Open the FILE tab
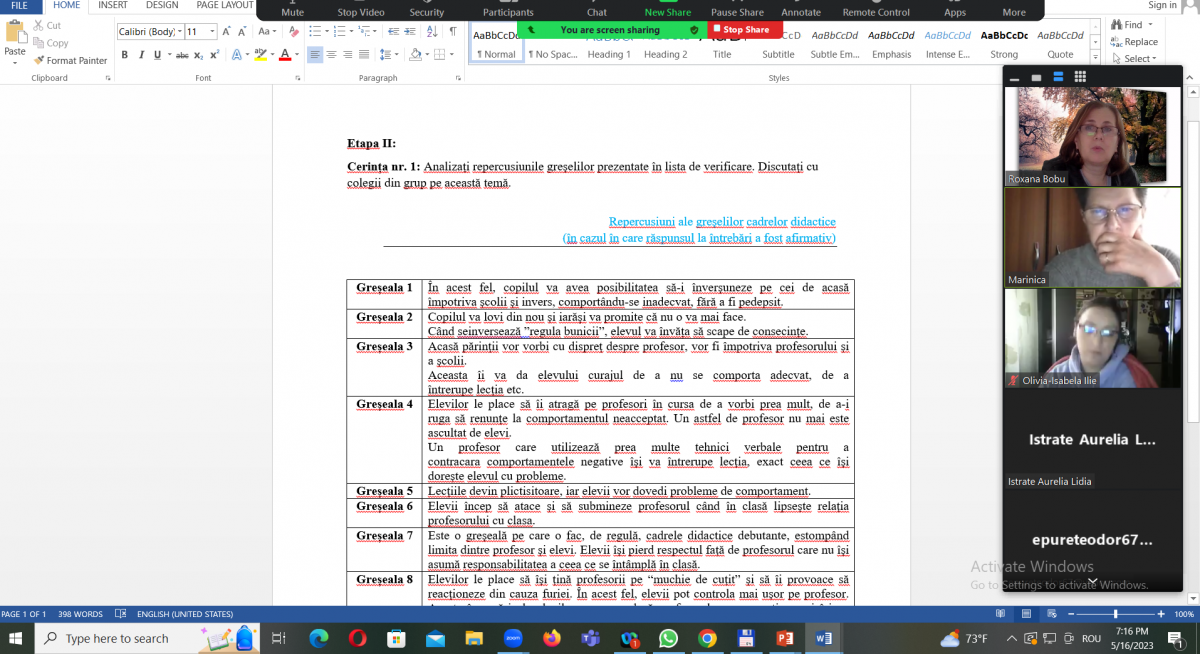Viewport: 1200px width, 654px height. [x=19, y=5]
